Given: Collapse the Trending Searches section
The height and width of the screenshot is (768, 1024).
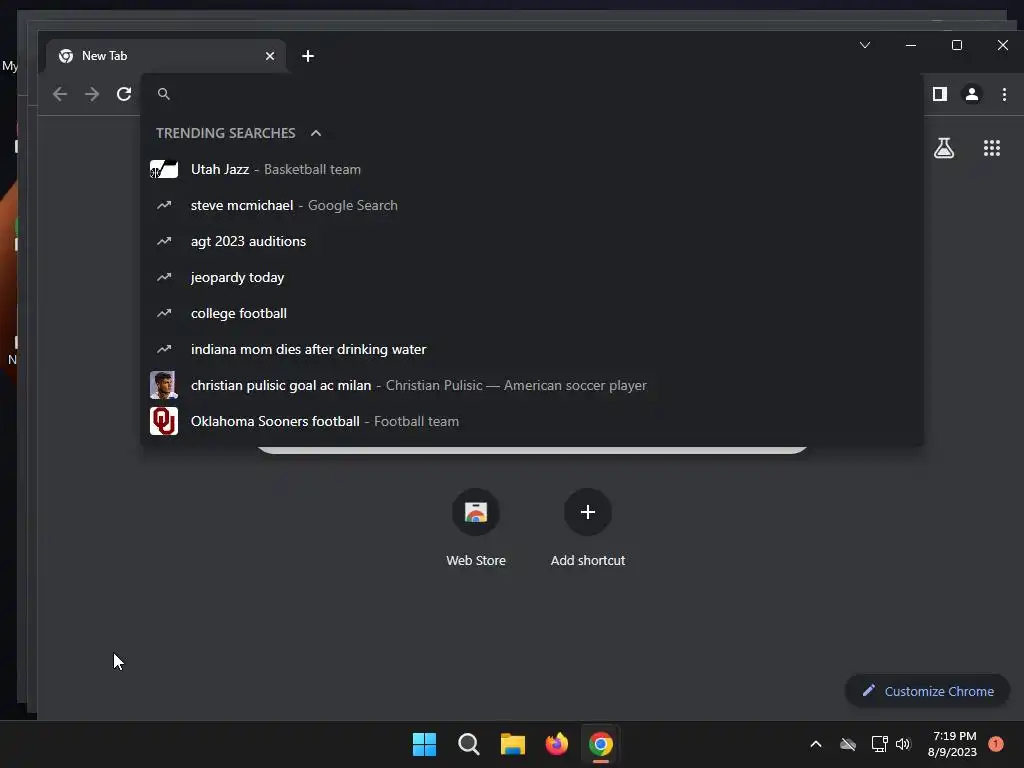Looking at the screenshot, I should (x=316, y=133).
